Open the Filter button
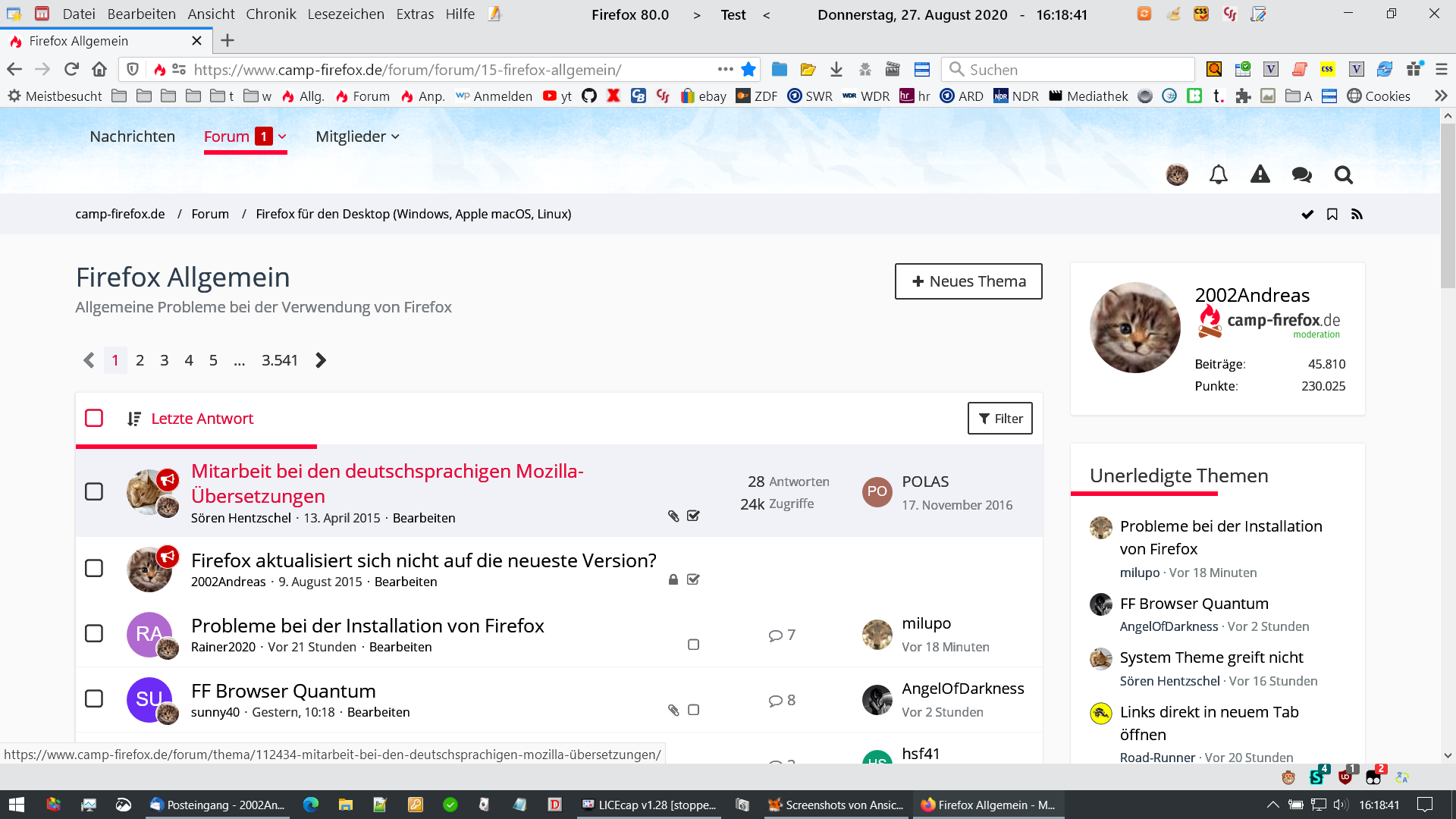Screen dimensions: 1456x819 pyautogui.click(x=999, y=419)
